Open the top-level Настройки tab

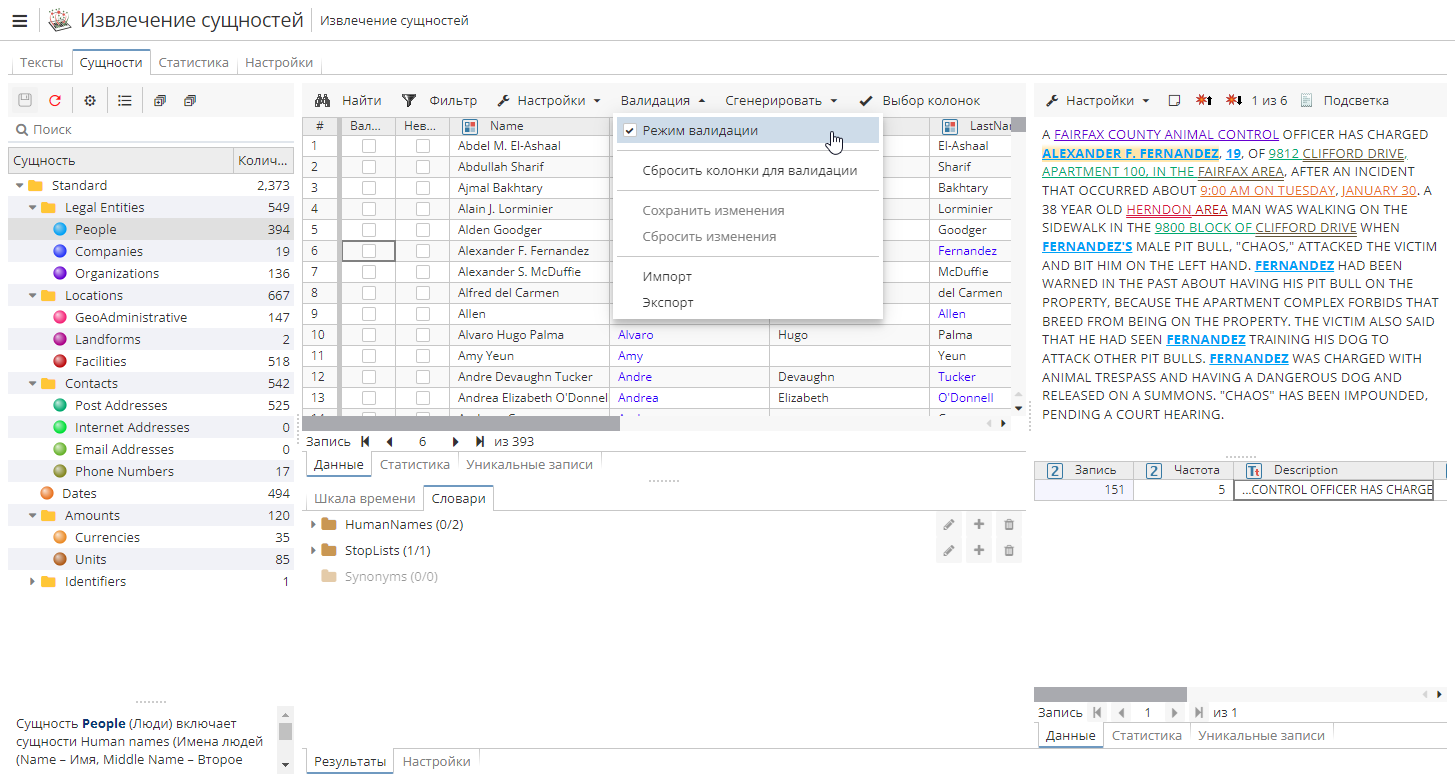pyautogui.click(x=279, y=62)
